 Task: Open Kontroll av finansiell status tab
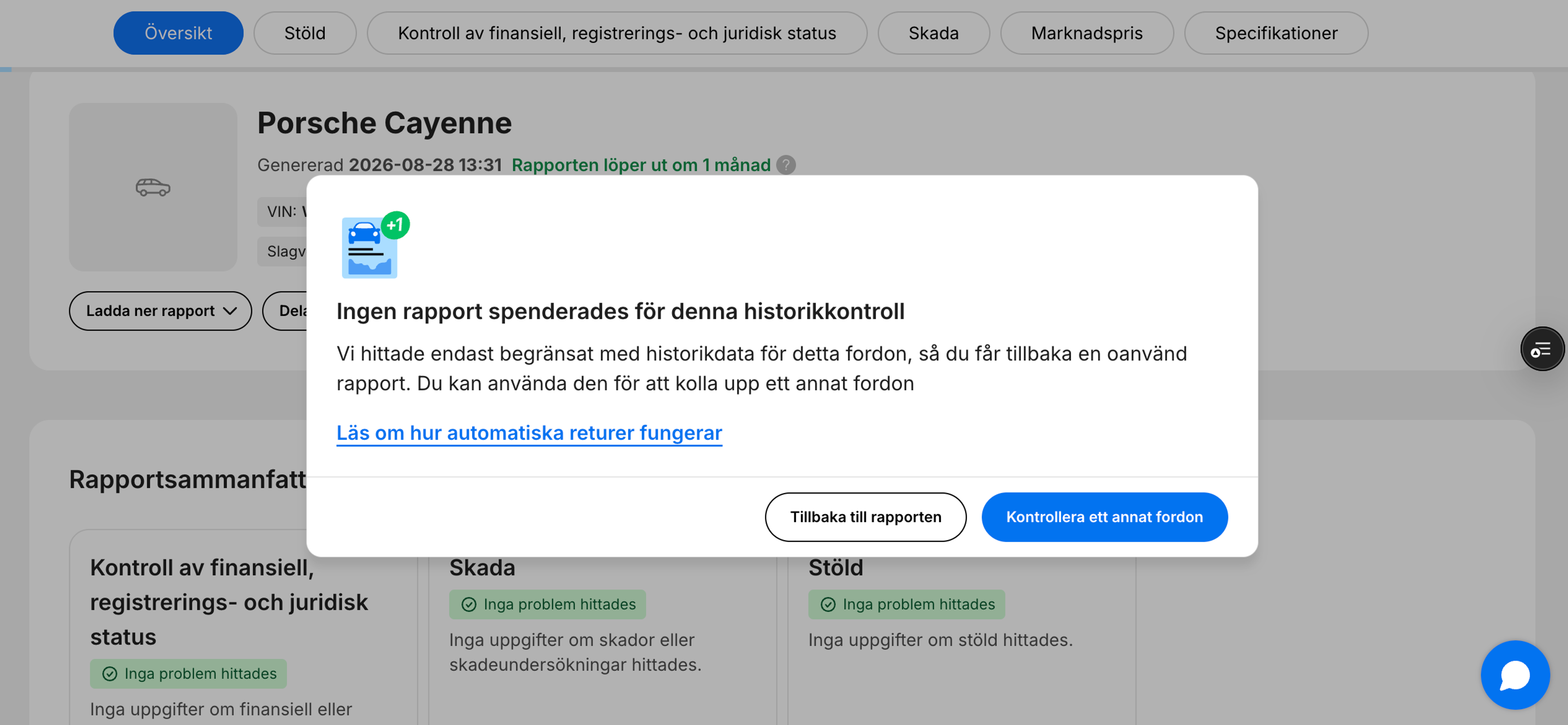(x=617, y=33)
